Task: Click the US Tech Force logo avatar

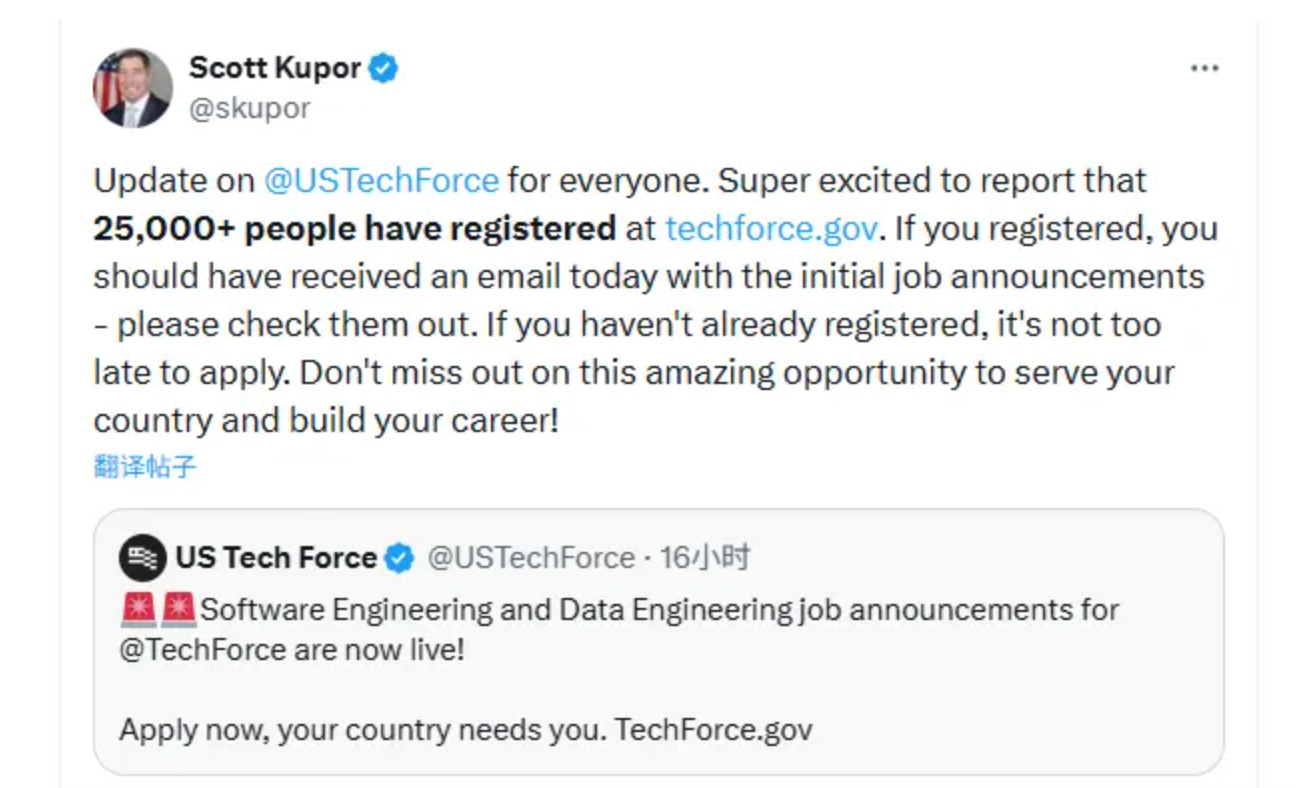Action: tap(142, 558)
